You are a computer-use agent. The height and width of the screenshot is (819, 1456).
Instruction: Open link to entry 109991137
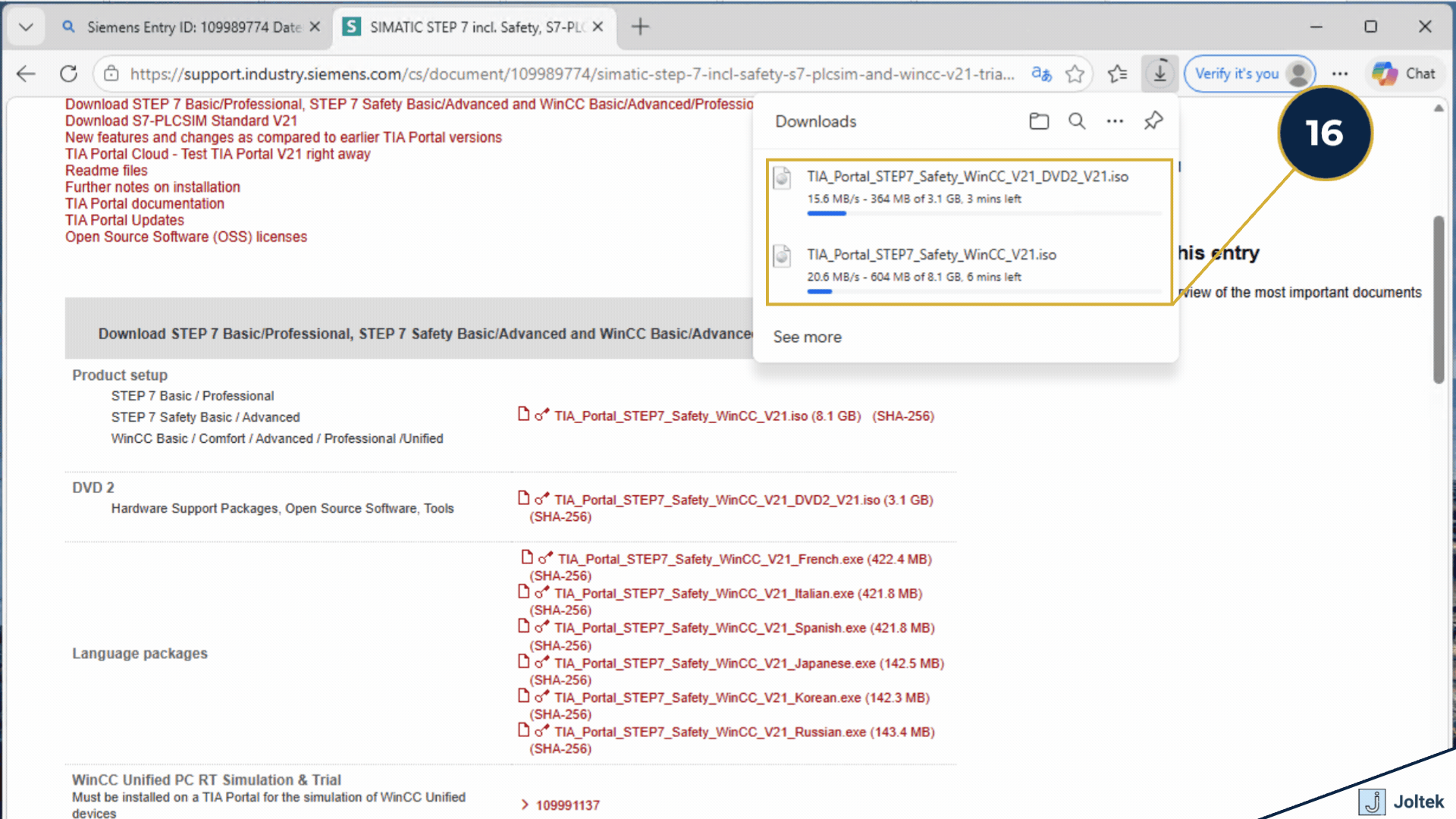click(567, 805)
